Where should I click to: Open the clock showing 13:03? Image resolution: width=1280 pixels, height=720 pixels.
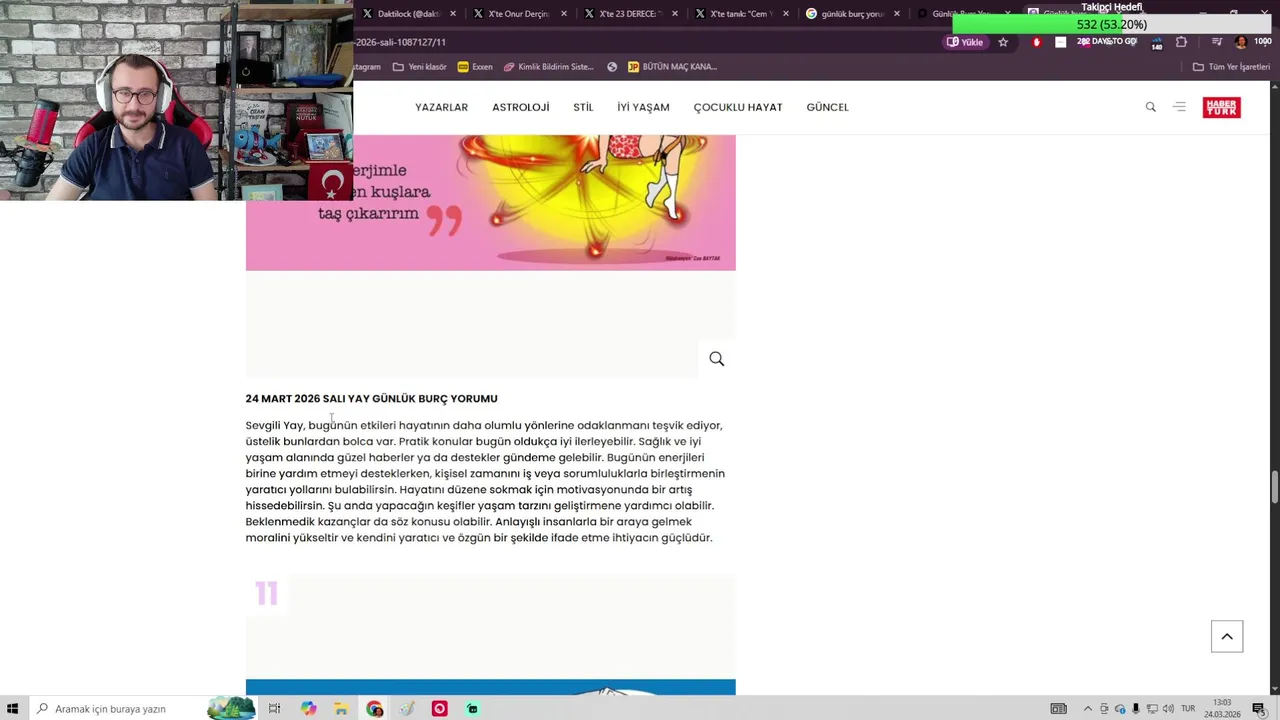click(1222, 708)
